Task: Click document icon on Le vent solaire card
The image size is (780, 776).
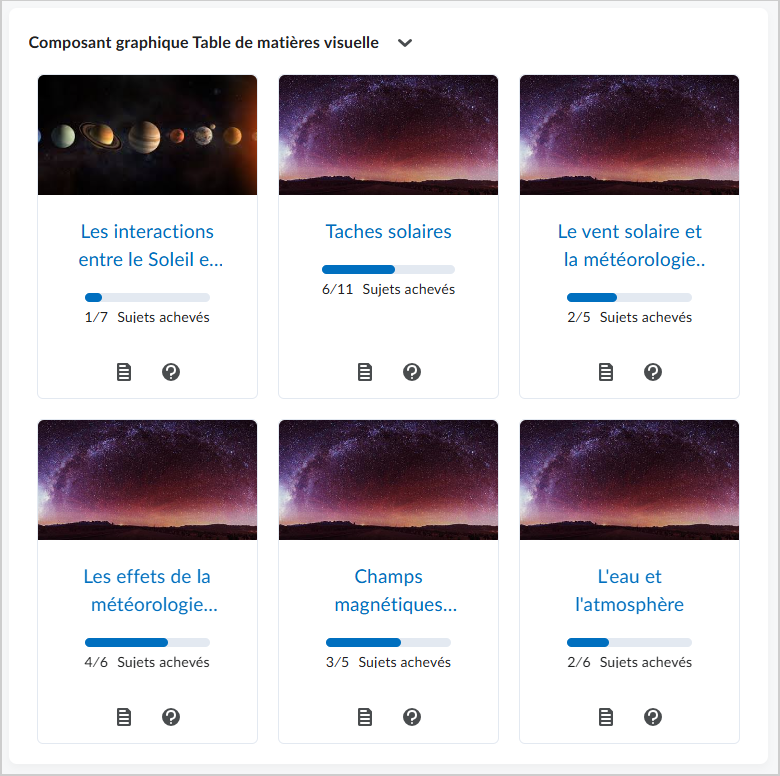Action: tap(605, 372)
